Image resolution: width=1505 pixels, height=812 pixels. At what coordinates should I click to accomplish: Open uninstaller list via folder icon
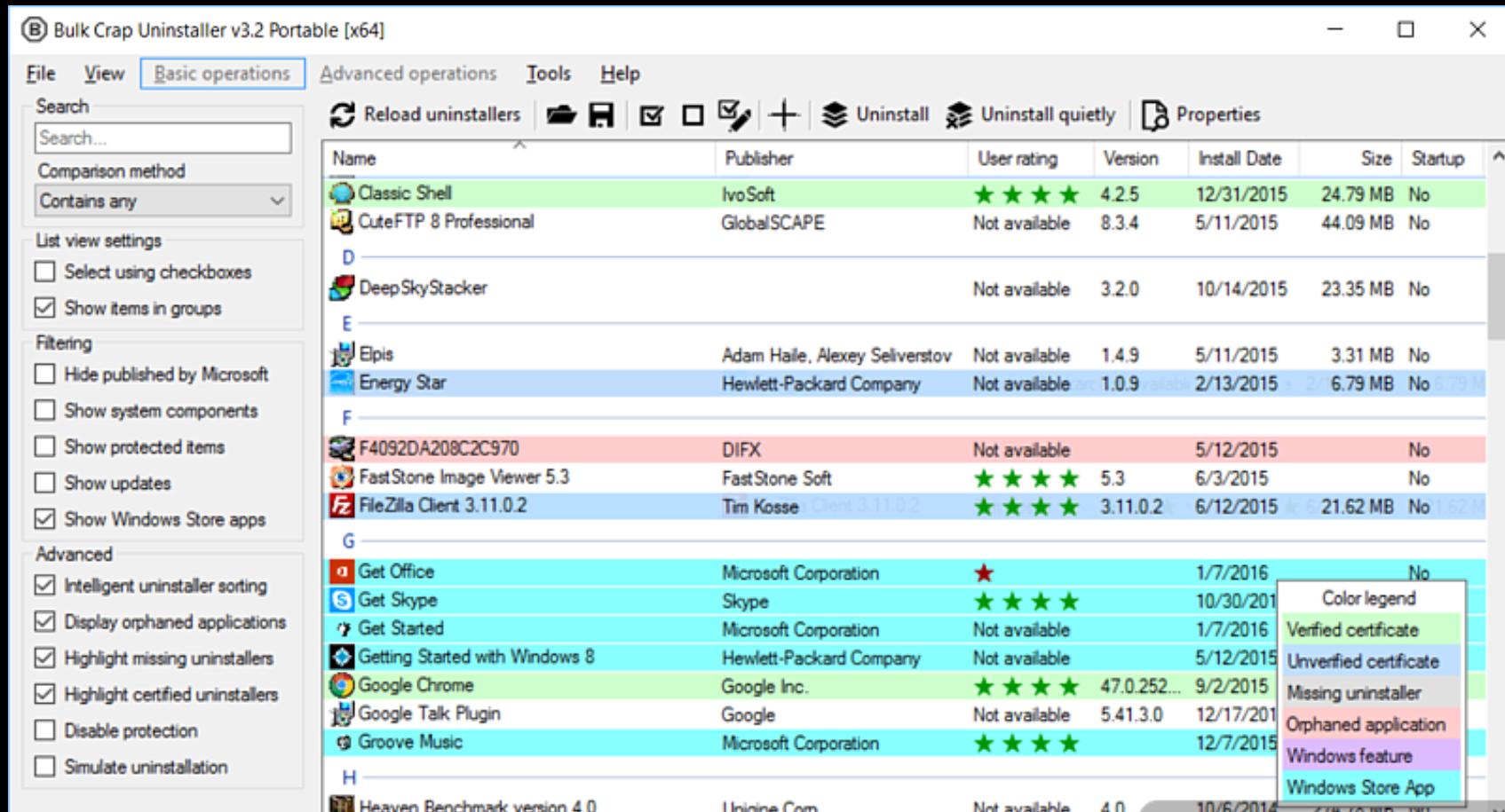click(560, 114)
